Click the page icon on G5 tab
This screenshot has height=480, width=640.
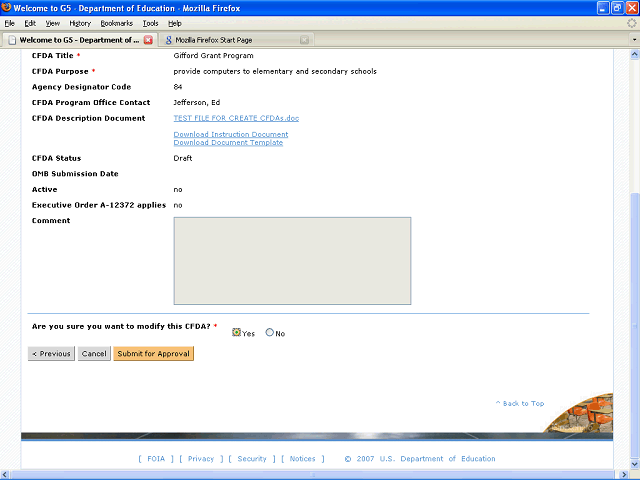tap(13, 40)
